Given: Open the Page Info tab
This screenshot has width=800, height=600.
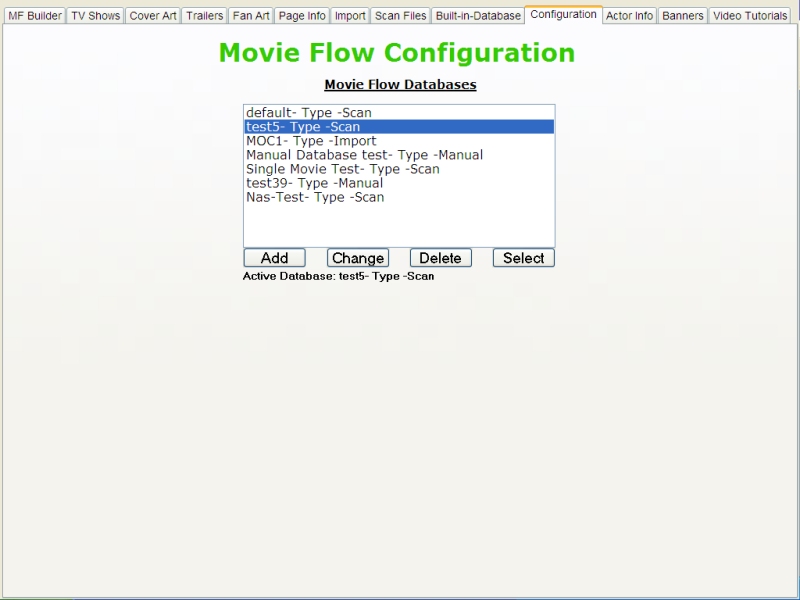Looking at the screenshot, I should pos(302,15).
